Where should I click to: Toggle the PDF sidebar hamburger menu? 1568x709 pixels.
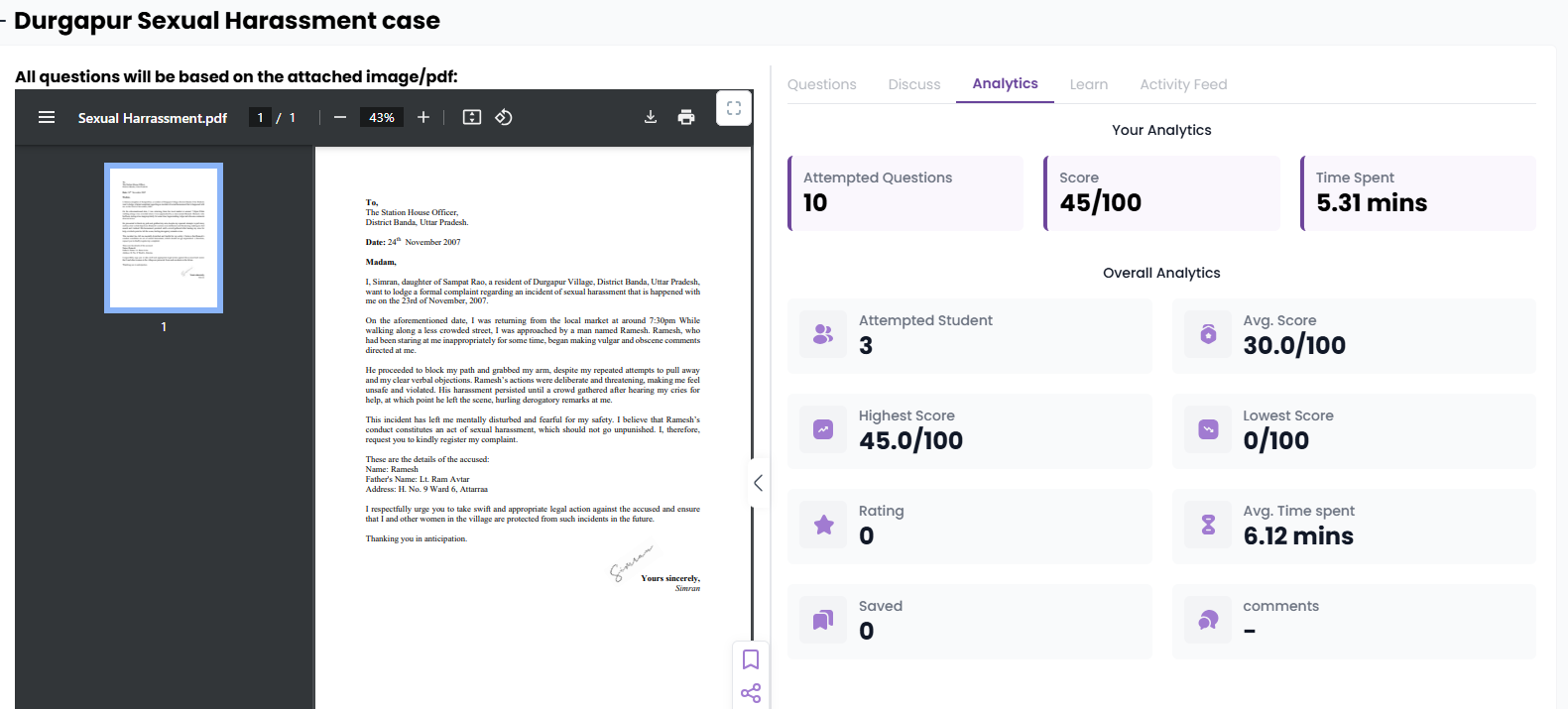pyautogui.click(x=47, y=117)
